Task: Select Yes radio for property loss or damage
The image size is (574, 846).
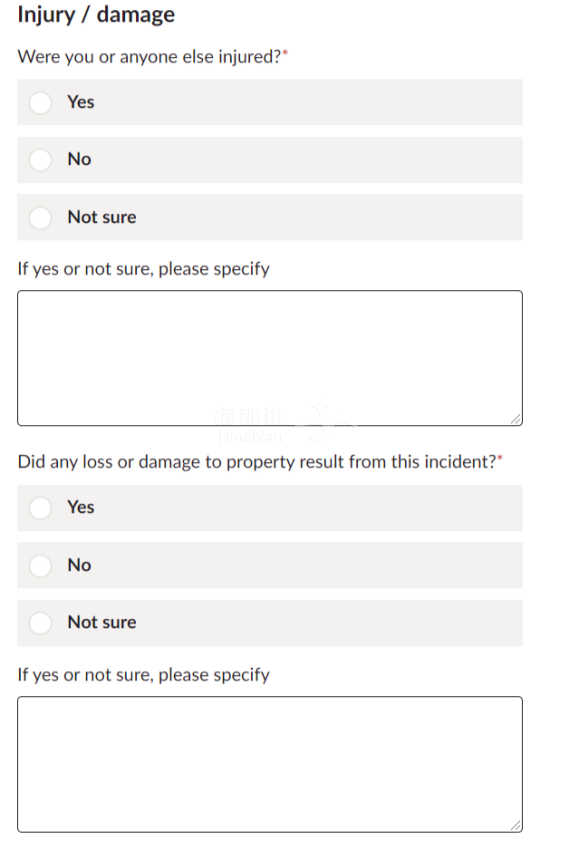Action: (40, 508)
